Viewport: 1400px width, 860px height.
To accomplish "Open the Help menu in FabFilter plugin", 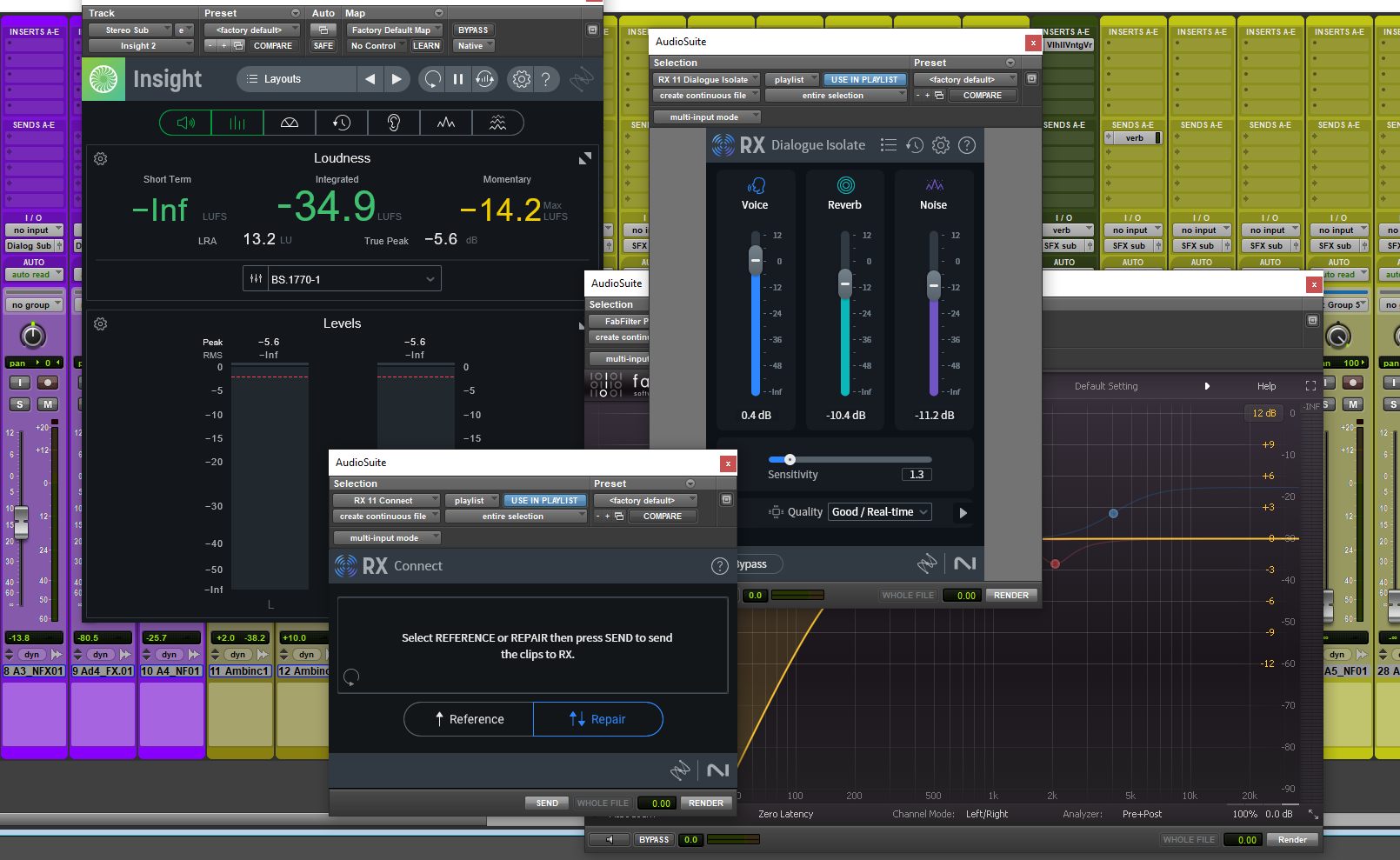I will (1267, 386).
